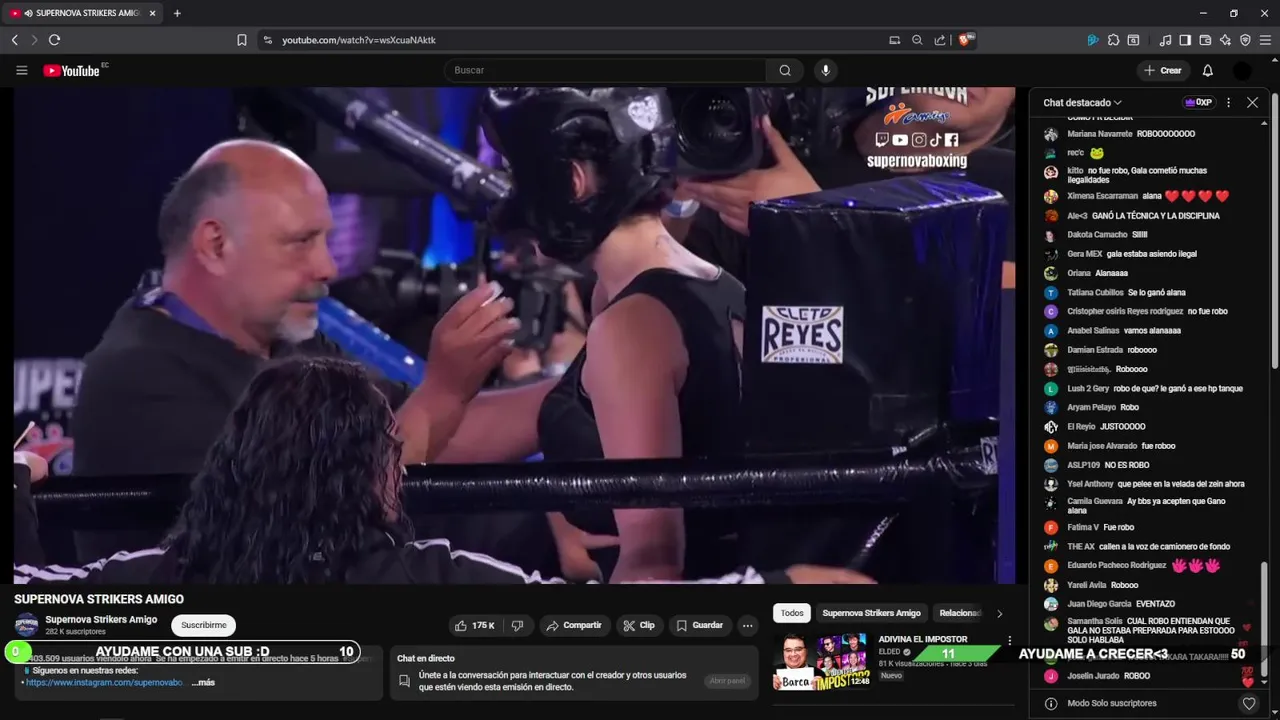
Task: Open YouTube notifications bell
Action: coord(1207,70)
